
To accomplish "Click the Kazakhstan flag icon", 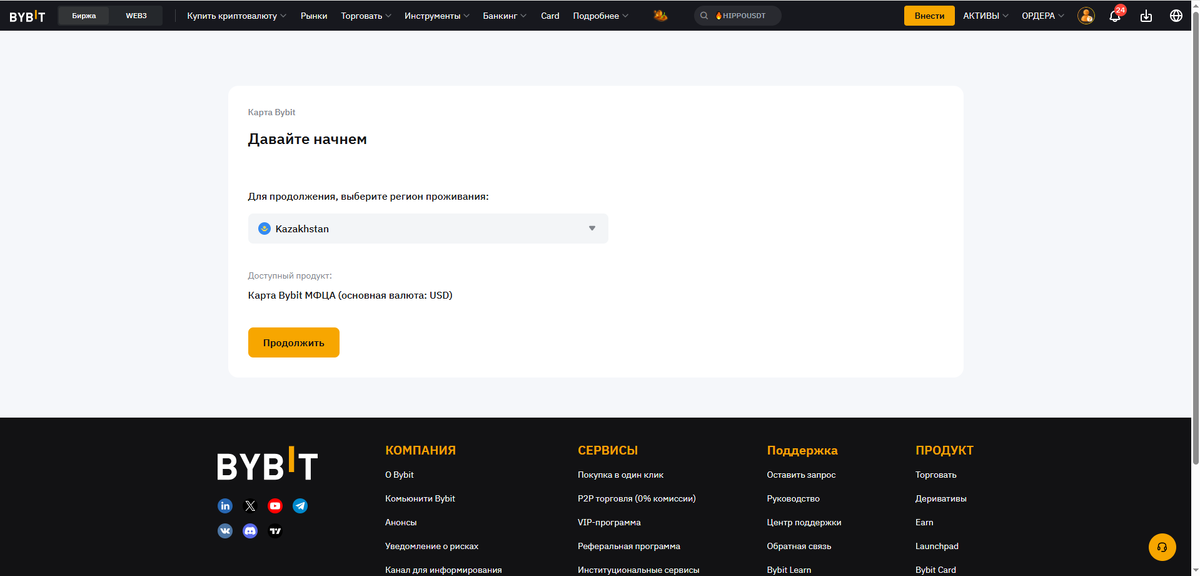I will (x=264, y=228).
